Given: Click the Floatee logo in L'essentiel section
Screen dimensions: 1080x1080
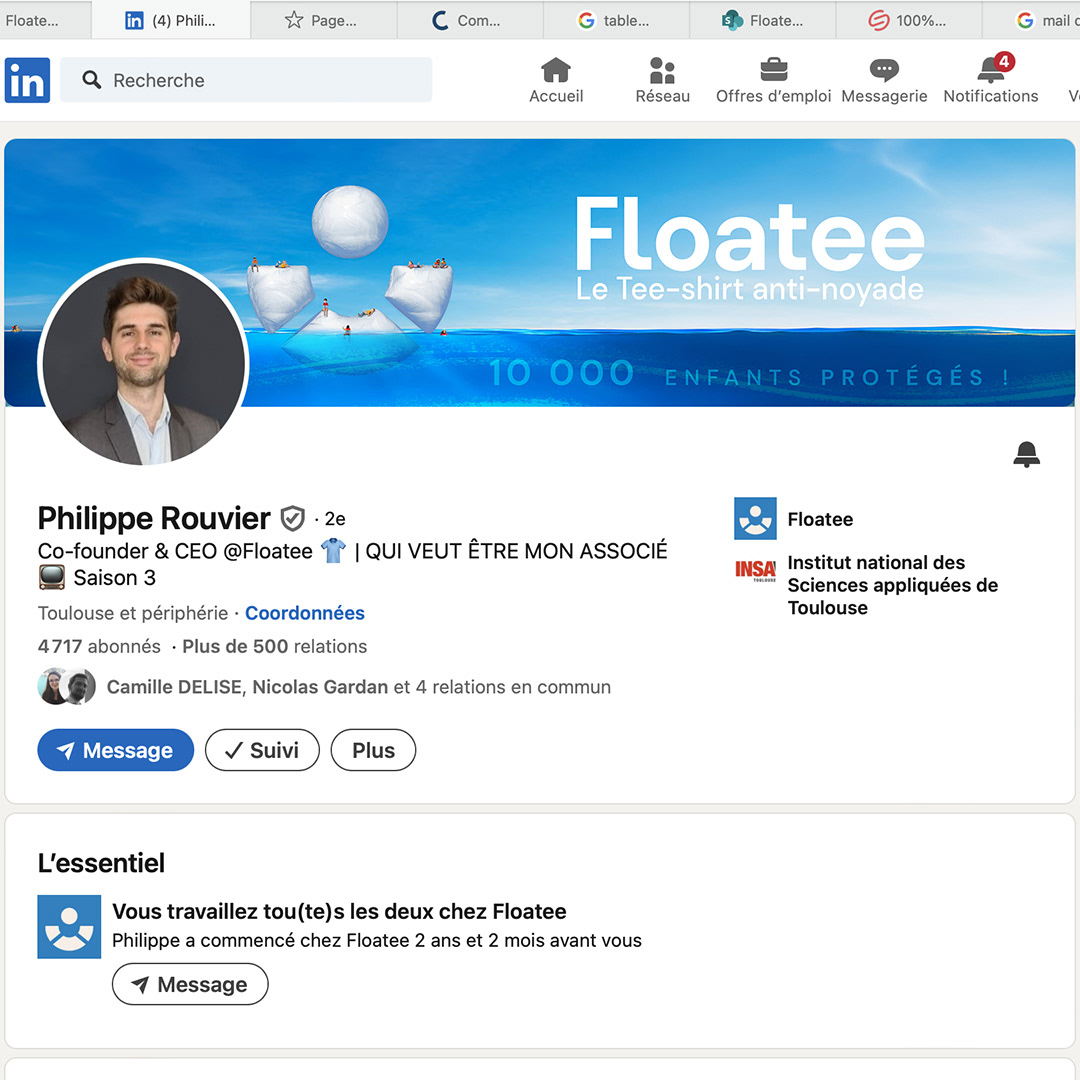Looking at the screenshot, I should pyautogui.click(x=69, y=926).
